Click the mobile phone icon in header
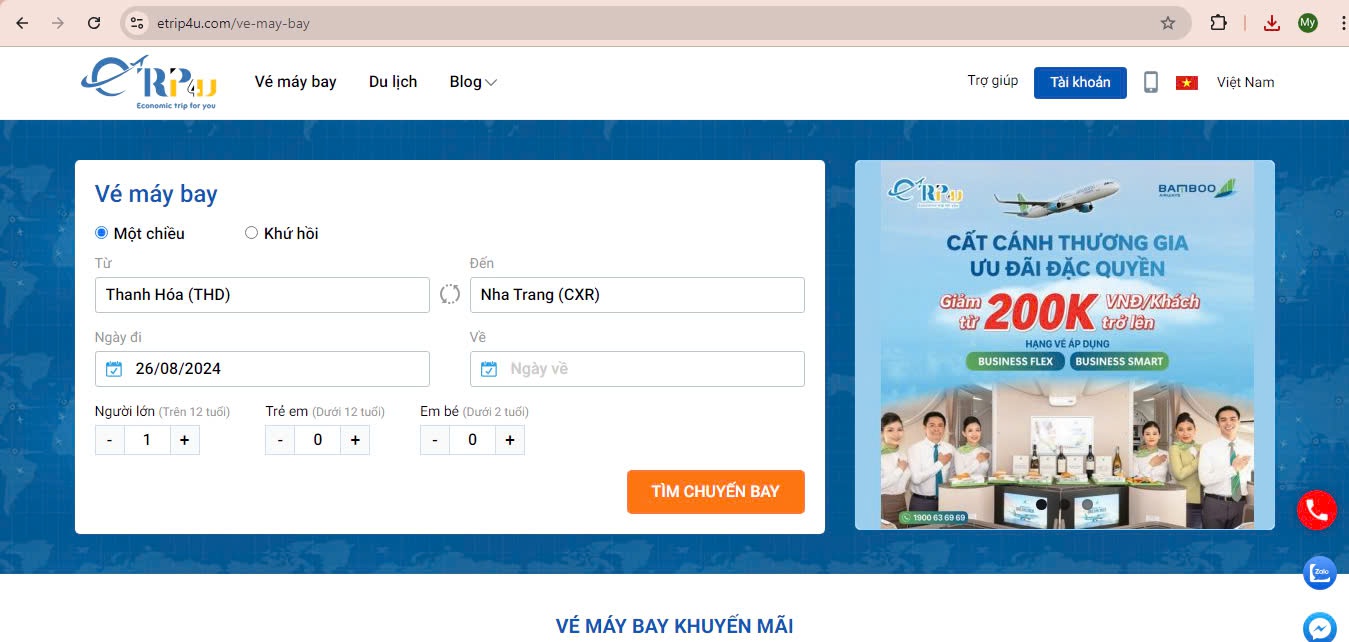The width and height of the screenshot is (1349, 642). pyautogui.click(x=1151, y=82)
